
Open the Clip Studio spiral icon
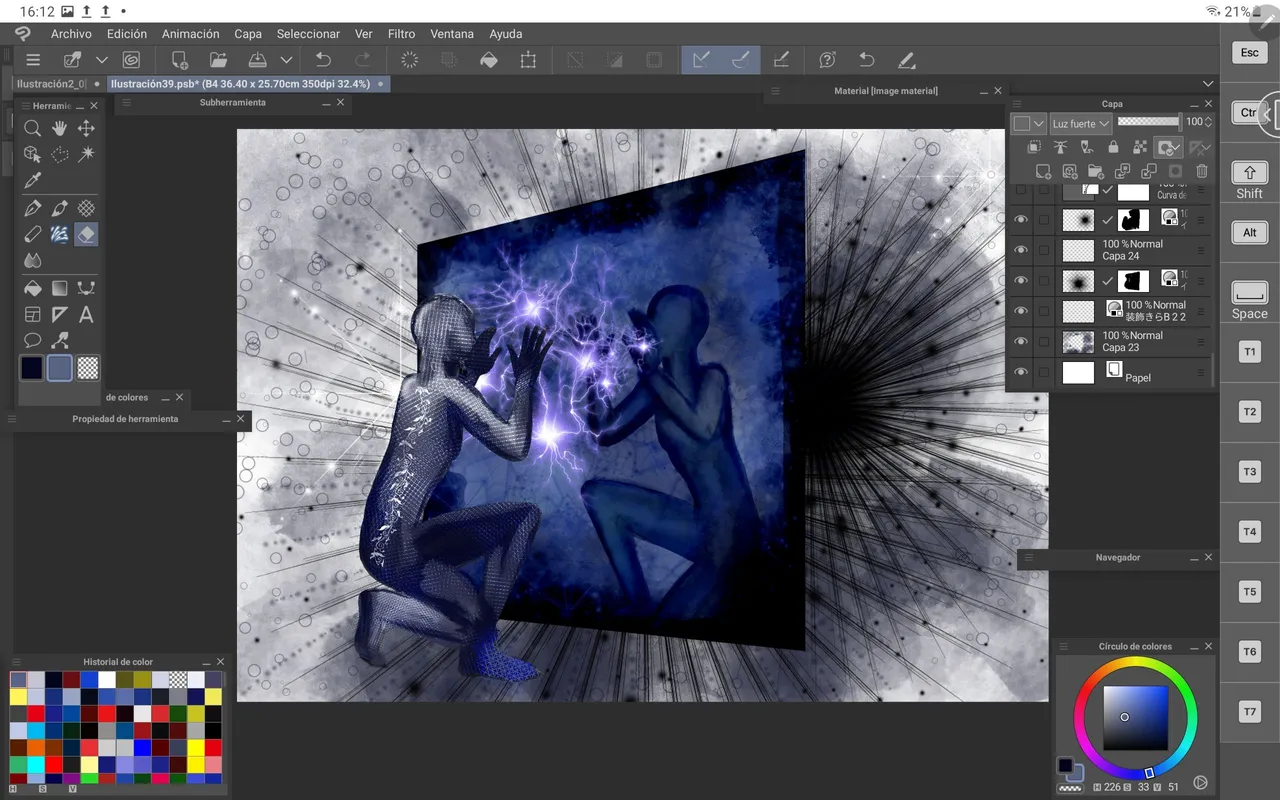click(x=131, y=60)
